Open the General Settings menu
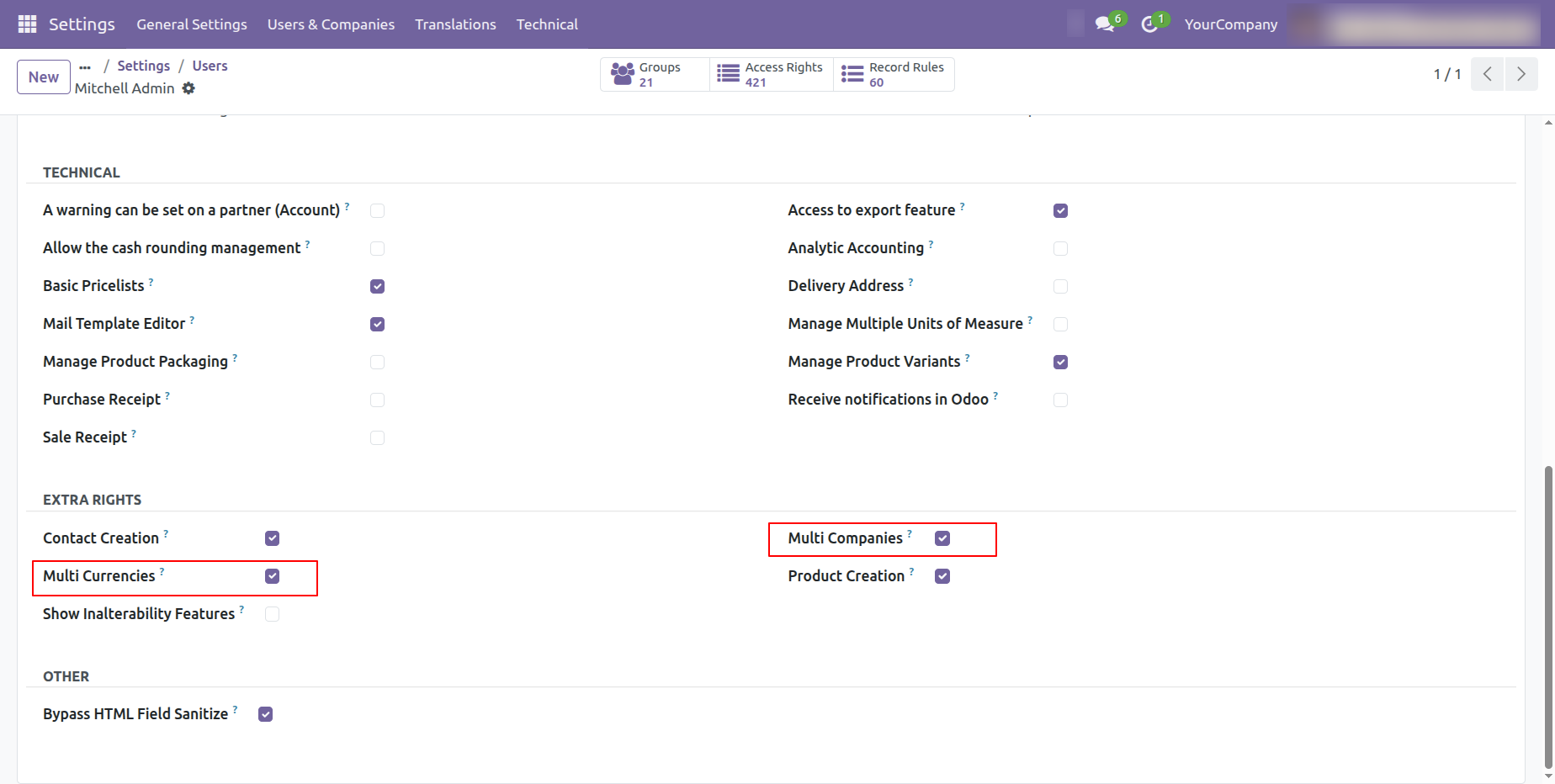The height and width of the screenshot is (784, 1555). point(192,24)
